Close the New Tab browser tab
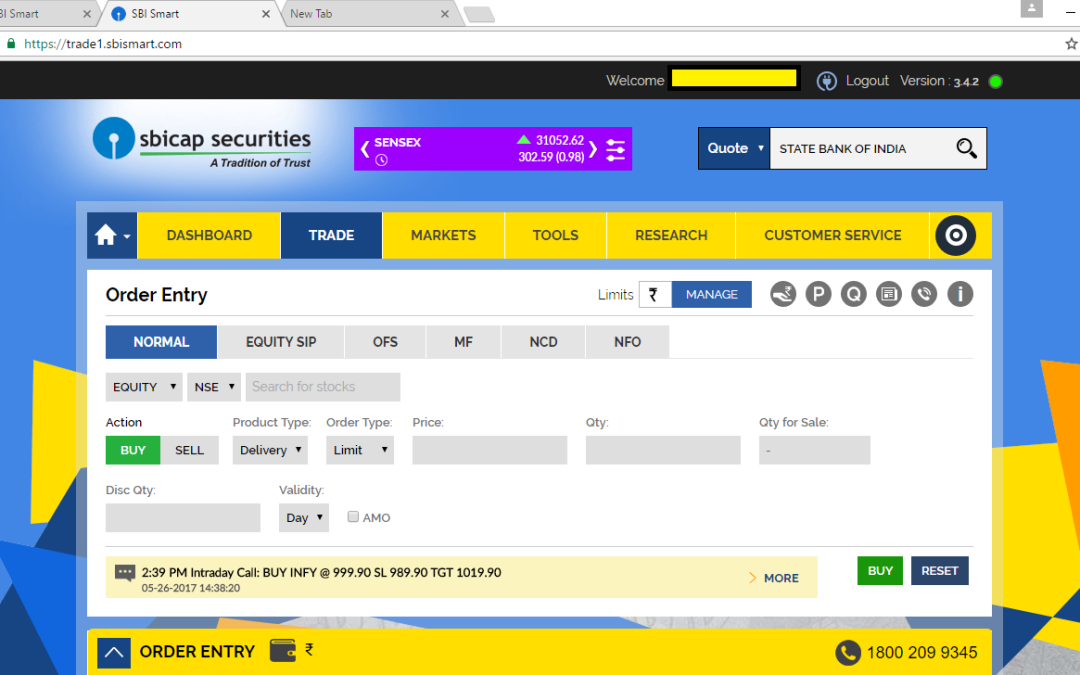The height and width of the screenshot is (675, 1080). [445, 14]
